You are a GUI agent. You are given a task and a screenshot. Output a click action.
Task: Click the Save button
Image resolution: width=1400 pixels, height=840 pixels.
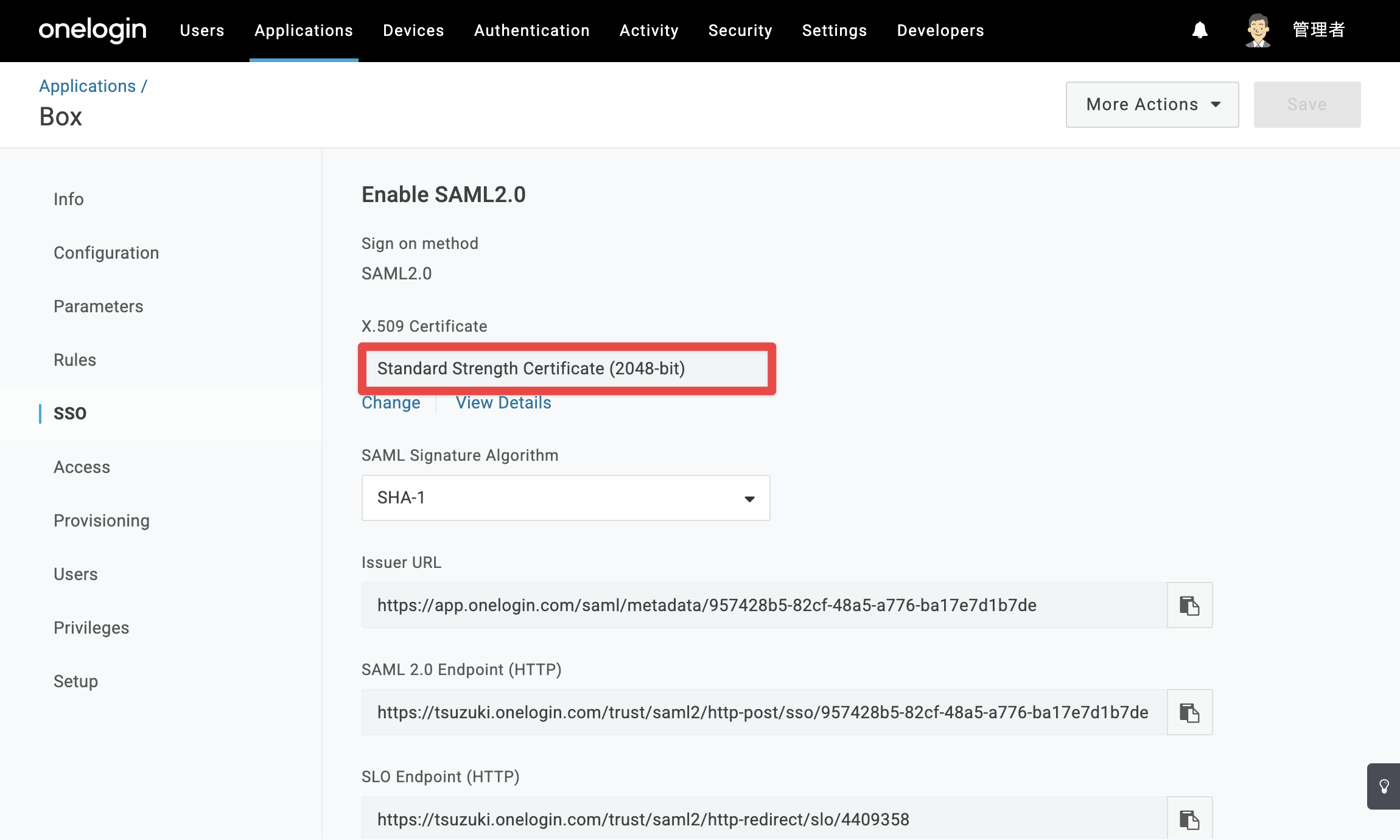1307,105
